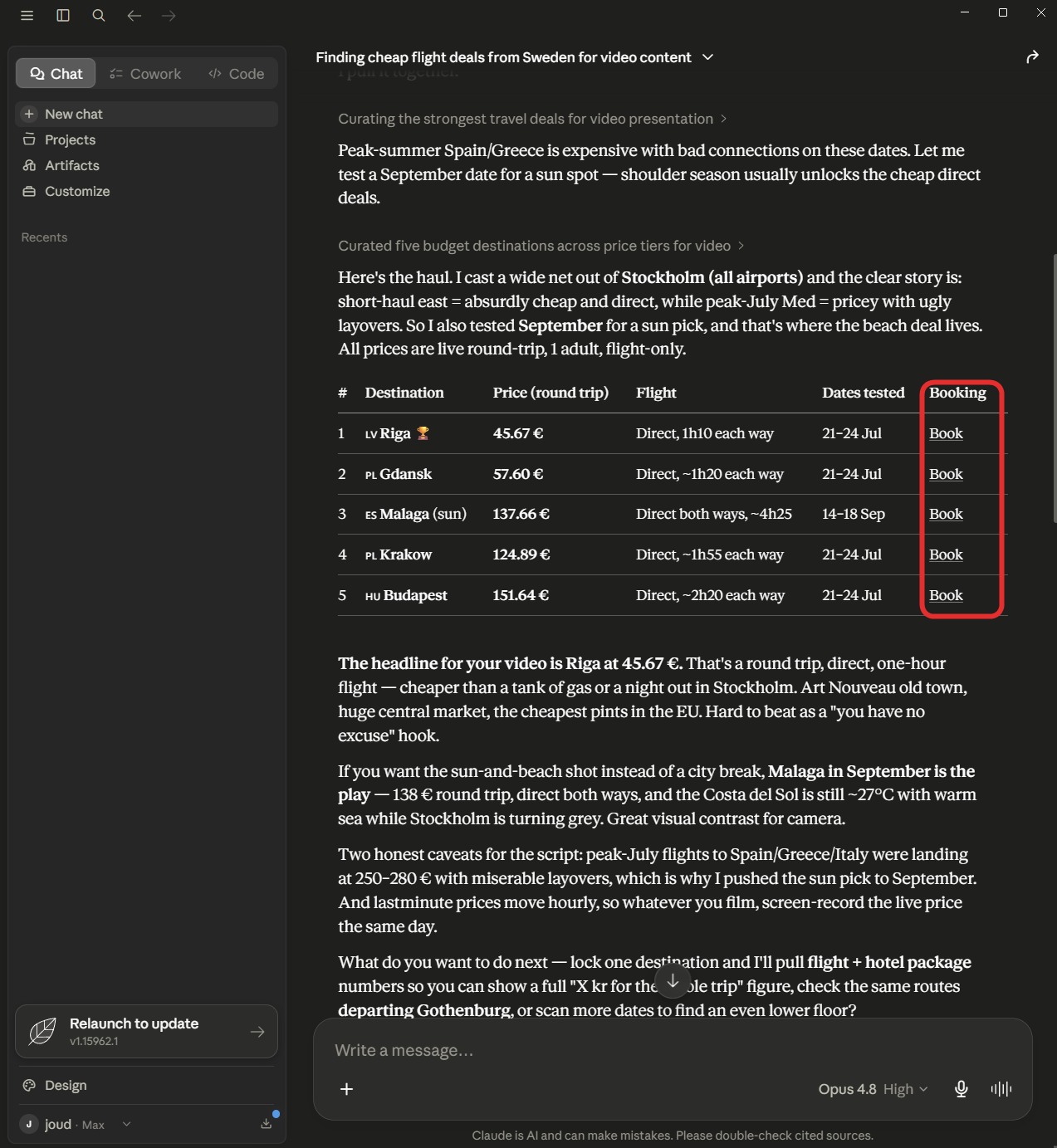Toggle the sidebar panel icon
Image resolution: width=1057 pixels, height=1148 pixels.
click(x=63, y=16)
